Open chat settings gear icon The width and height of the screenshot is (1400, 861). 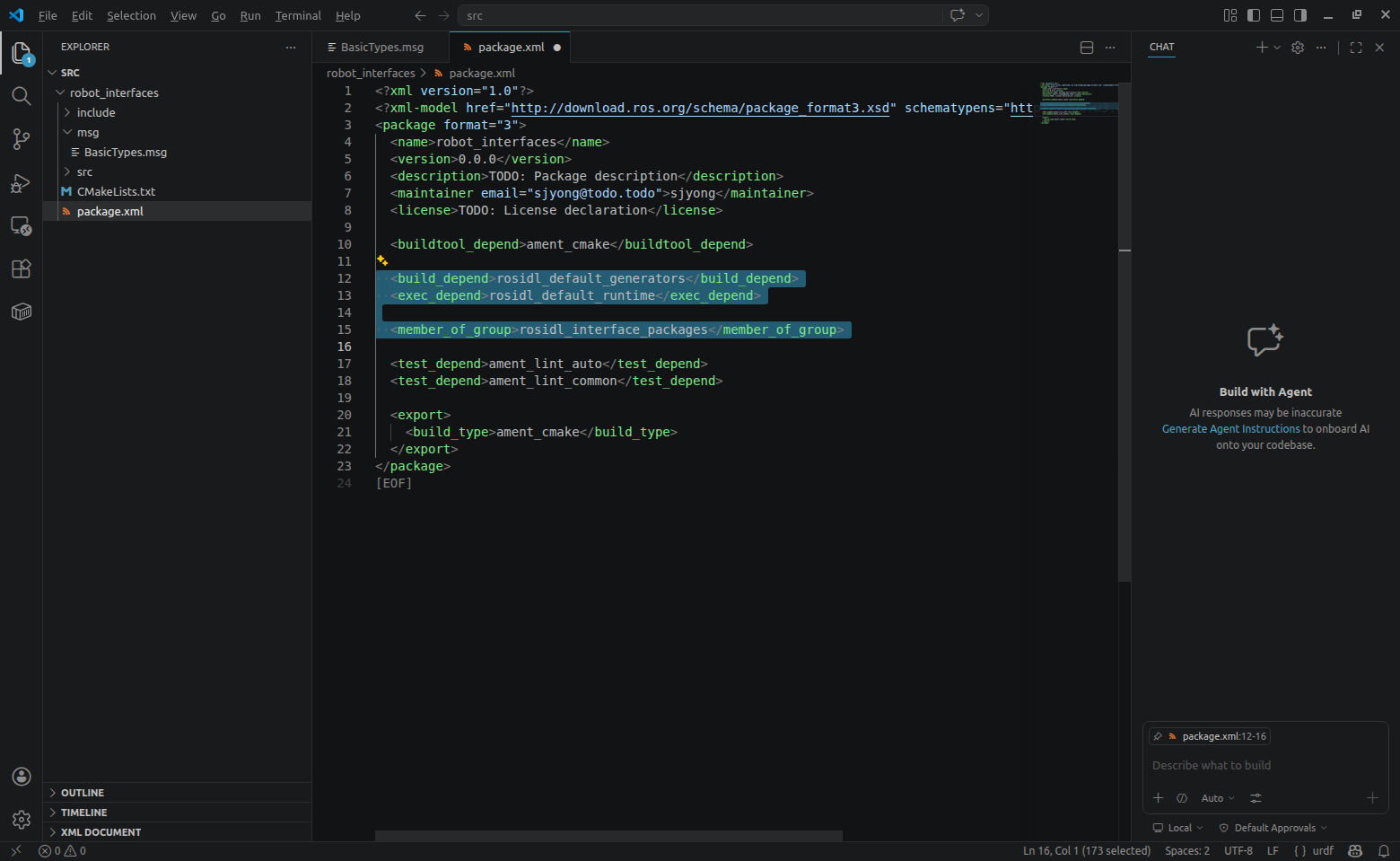tap(1298, 48)
